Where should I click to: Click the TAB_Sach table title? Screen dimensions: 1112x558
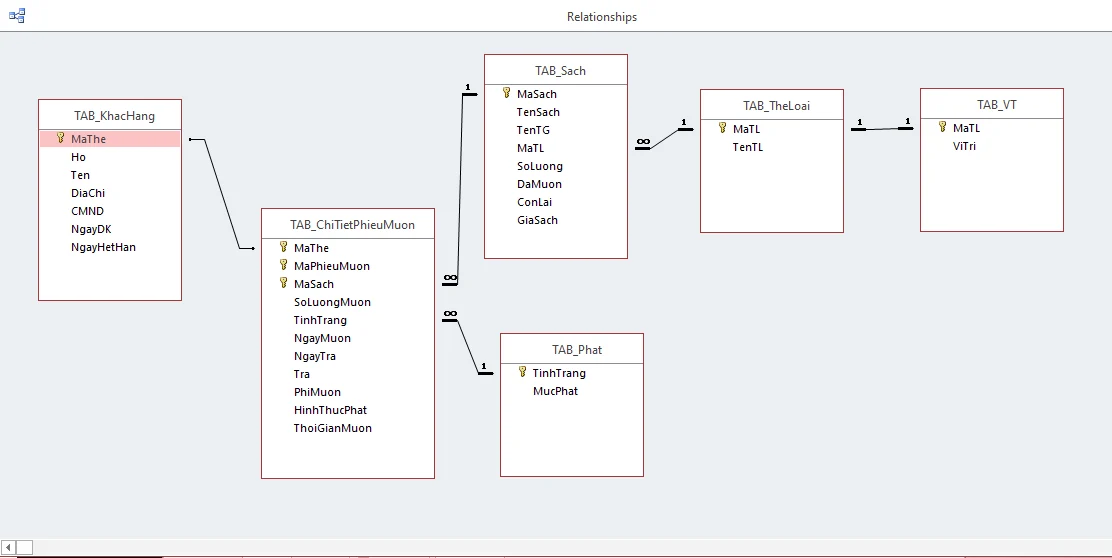pyautogui.click(x=556, y=71)
